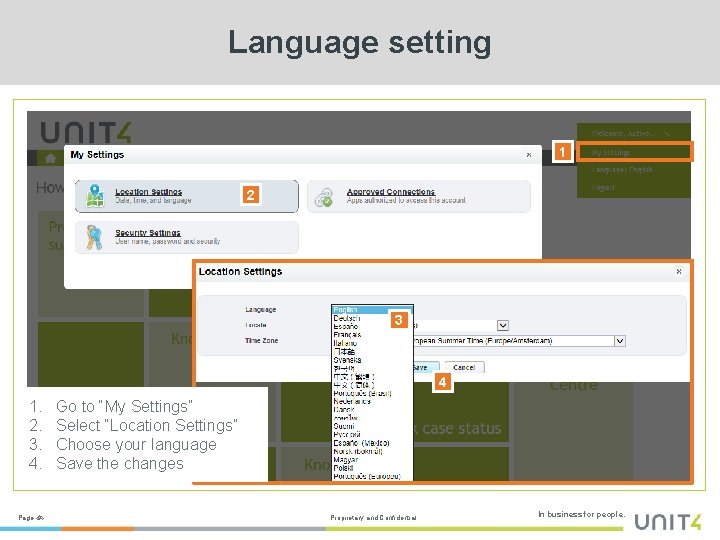The width and height of the screenshot is (720, 540).
Task: Open the Approved Connections link
Action: point(391,191)
